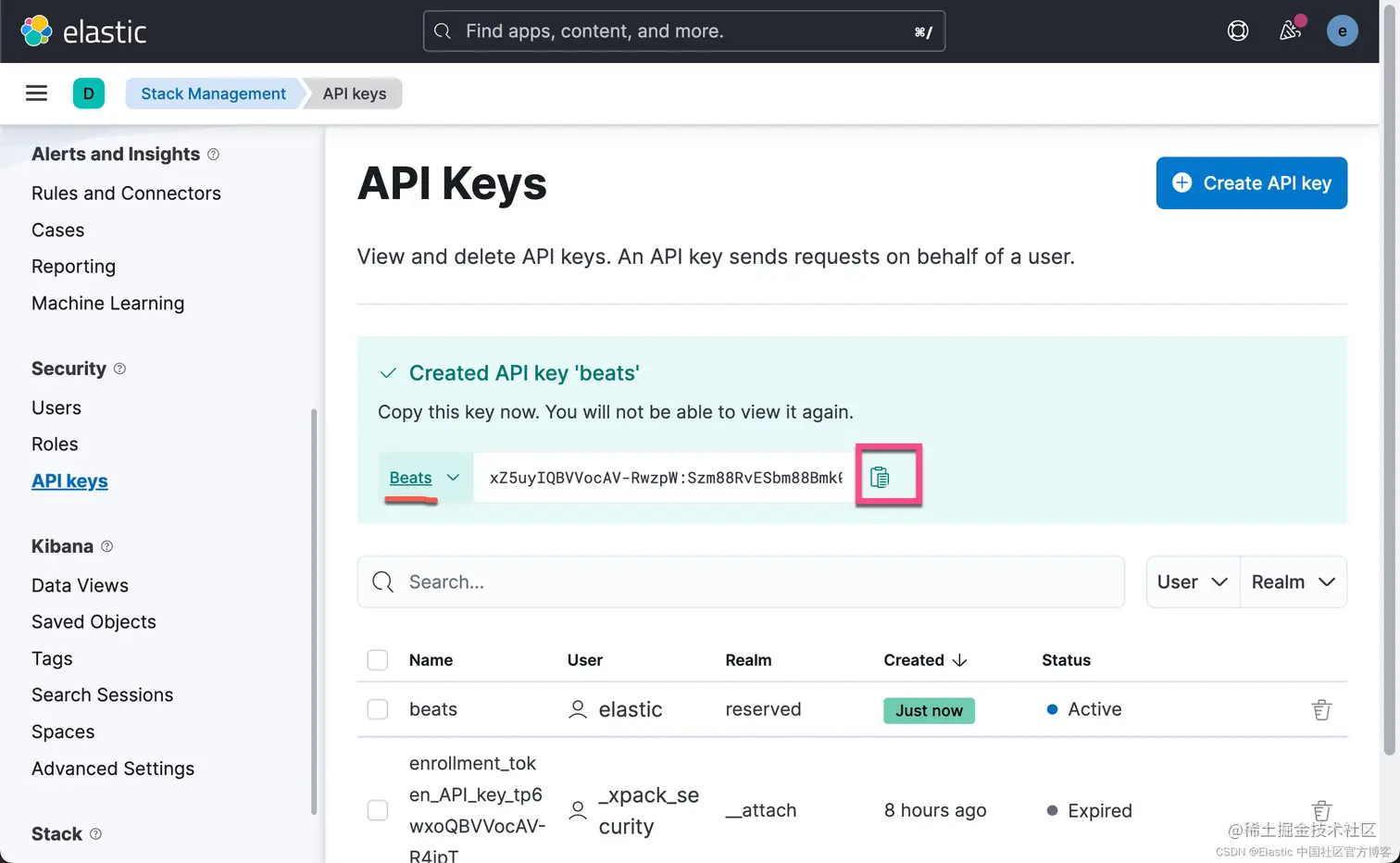Open Saved Objects under Kibana
The height and width of the screenshot is (863, 1400).
[94, 622]
